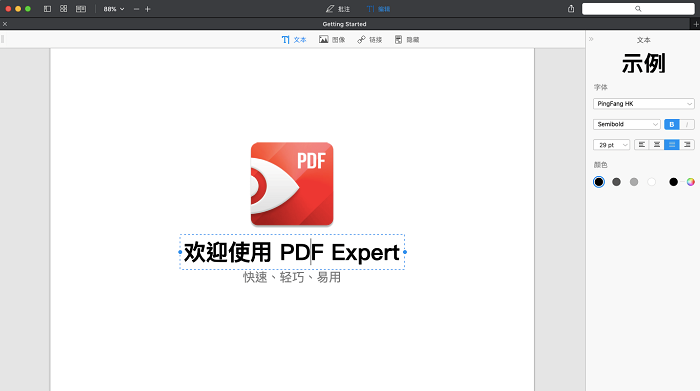
Task: Add a new tab with plus button
Action: click(696, 24)
